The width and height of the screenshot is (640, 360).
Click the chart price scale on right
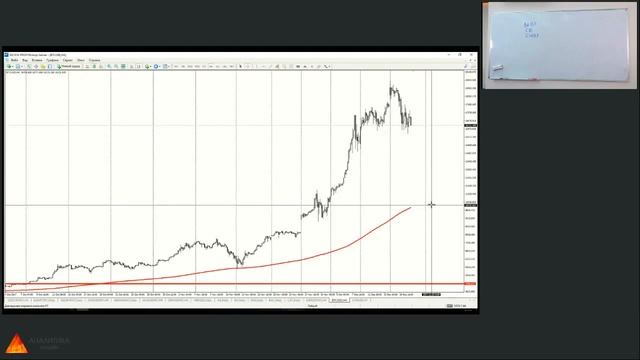coord(471,182)
